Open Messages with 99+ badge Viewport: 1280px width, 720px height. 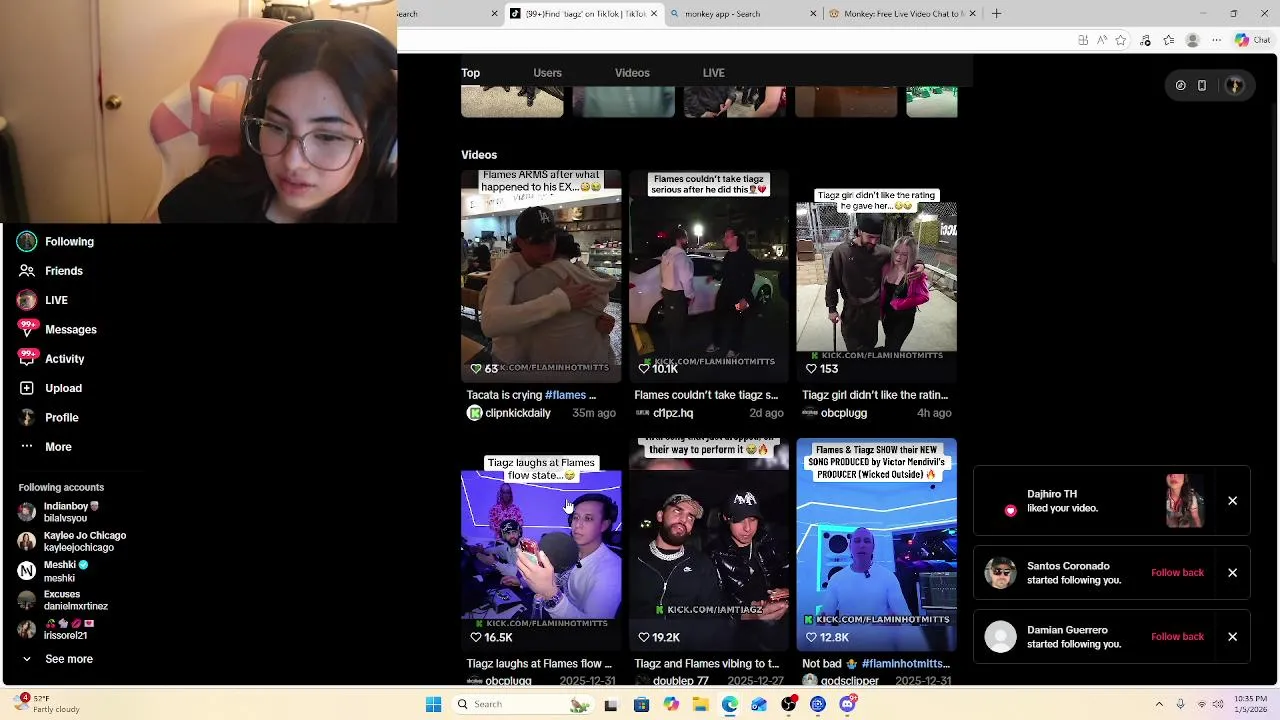57,329
